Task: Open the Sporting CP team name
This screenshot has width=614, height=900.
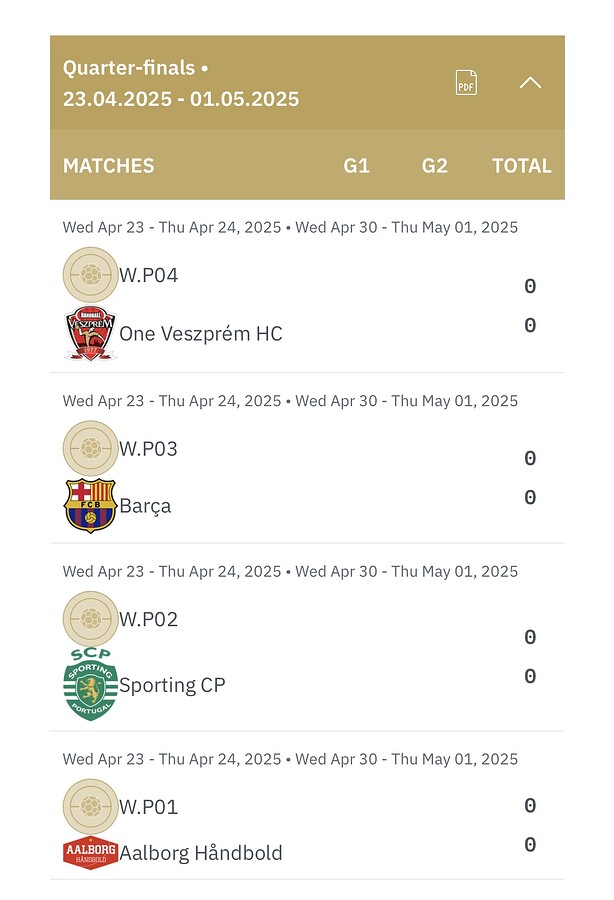Action: [x=172, y=685]
